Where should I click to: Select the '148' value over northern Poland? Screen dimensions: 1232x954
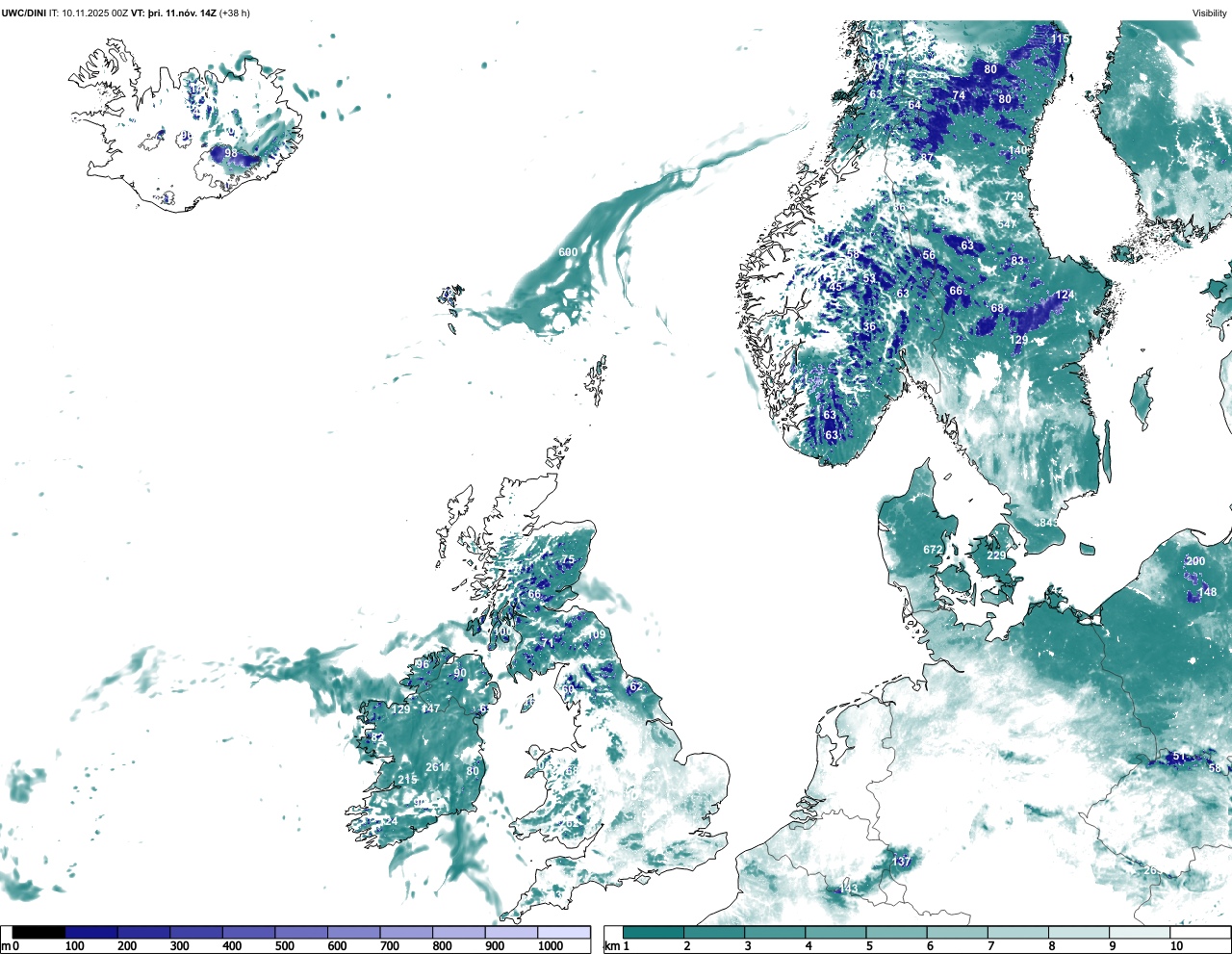[1208, 592]
